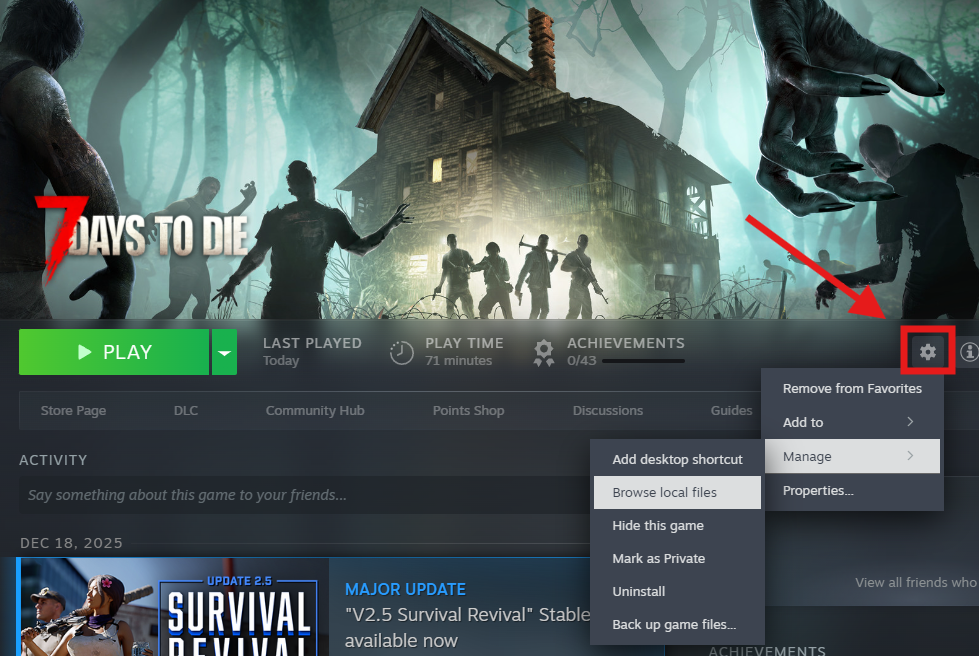
Task: Click the MAJOR UPDATE headline
Action: [x=405, y=589]
